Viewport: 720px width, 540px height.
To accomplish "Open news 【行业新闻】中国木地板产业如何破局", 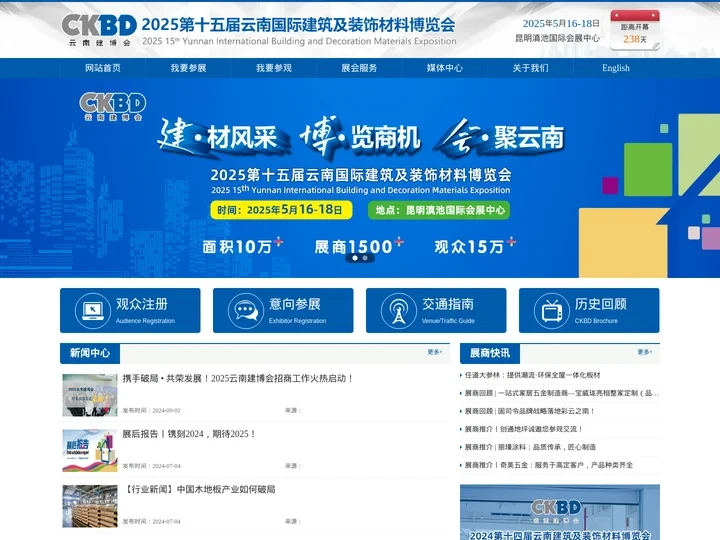I will tap(199, 489).
